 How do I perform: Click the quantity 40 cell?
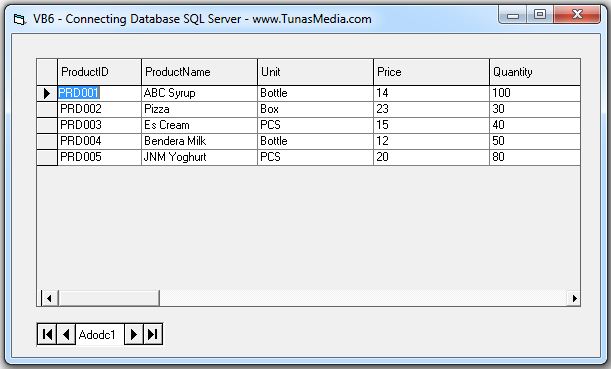535,125
